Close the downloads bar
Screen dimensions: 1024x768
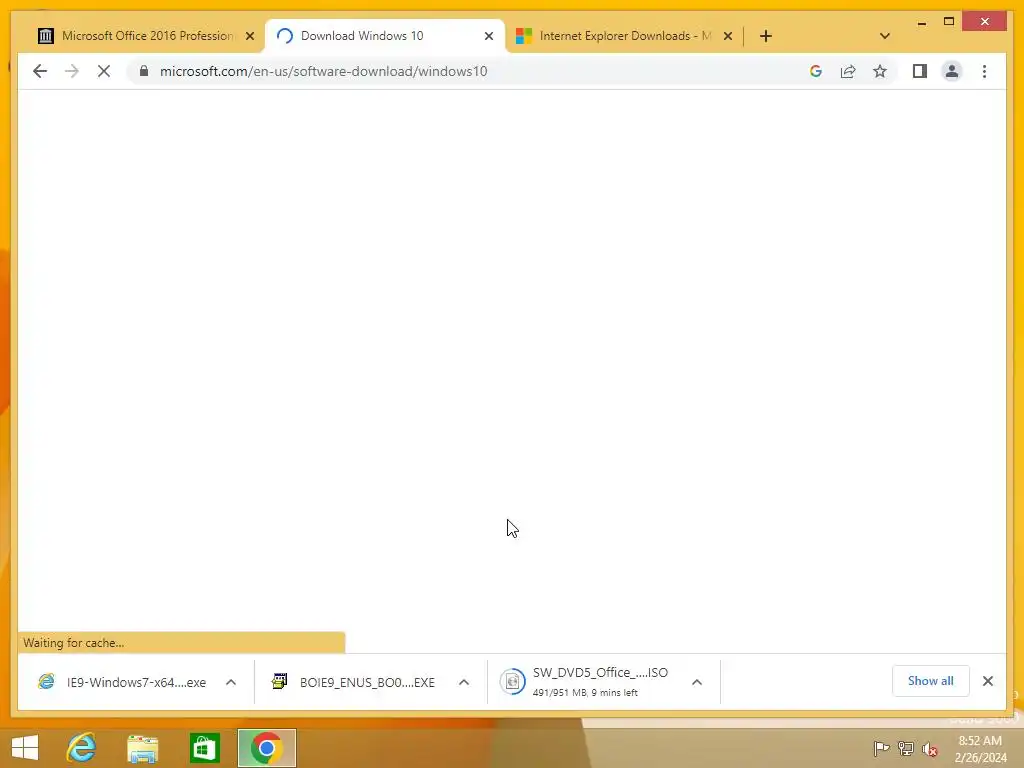point(987,681)
